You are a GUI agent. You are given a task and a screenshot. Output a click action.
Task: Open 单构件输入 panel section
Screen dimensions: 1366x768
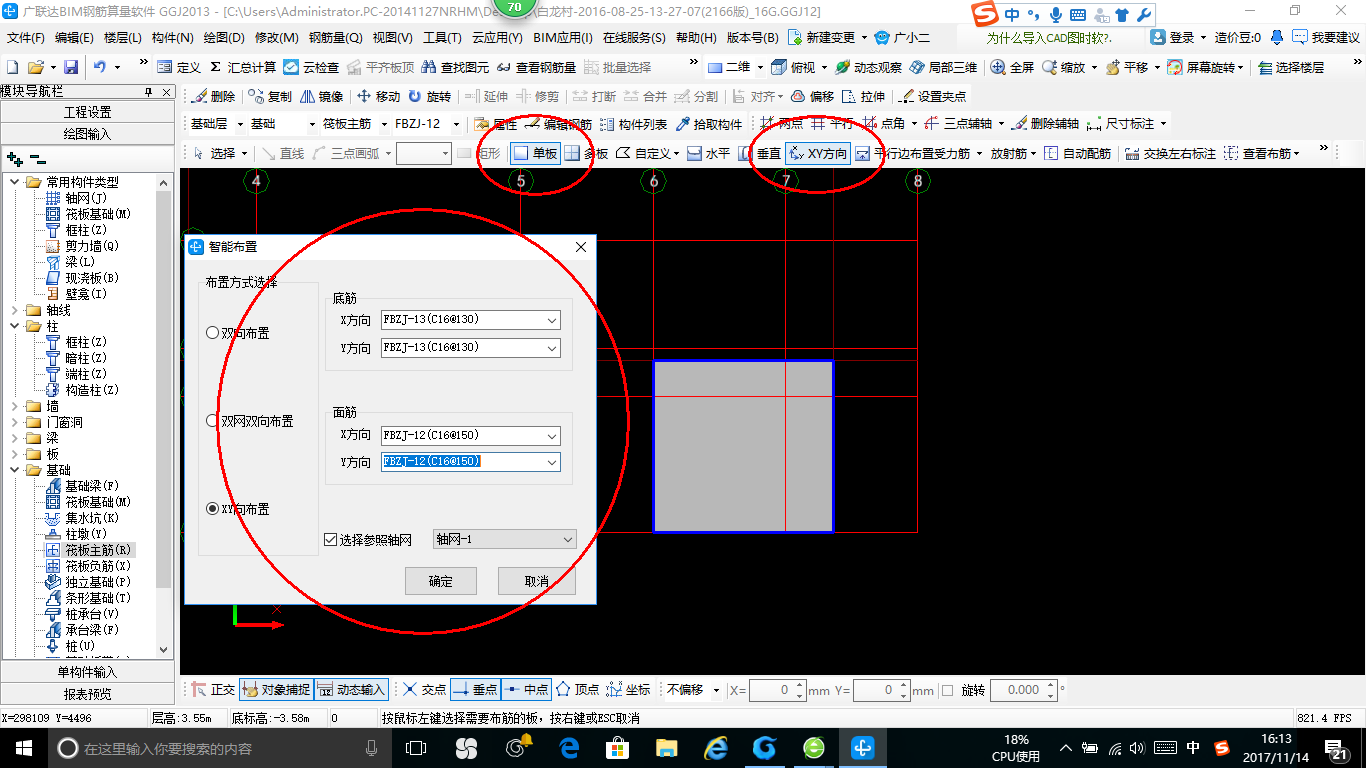[x=88, y=672]
